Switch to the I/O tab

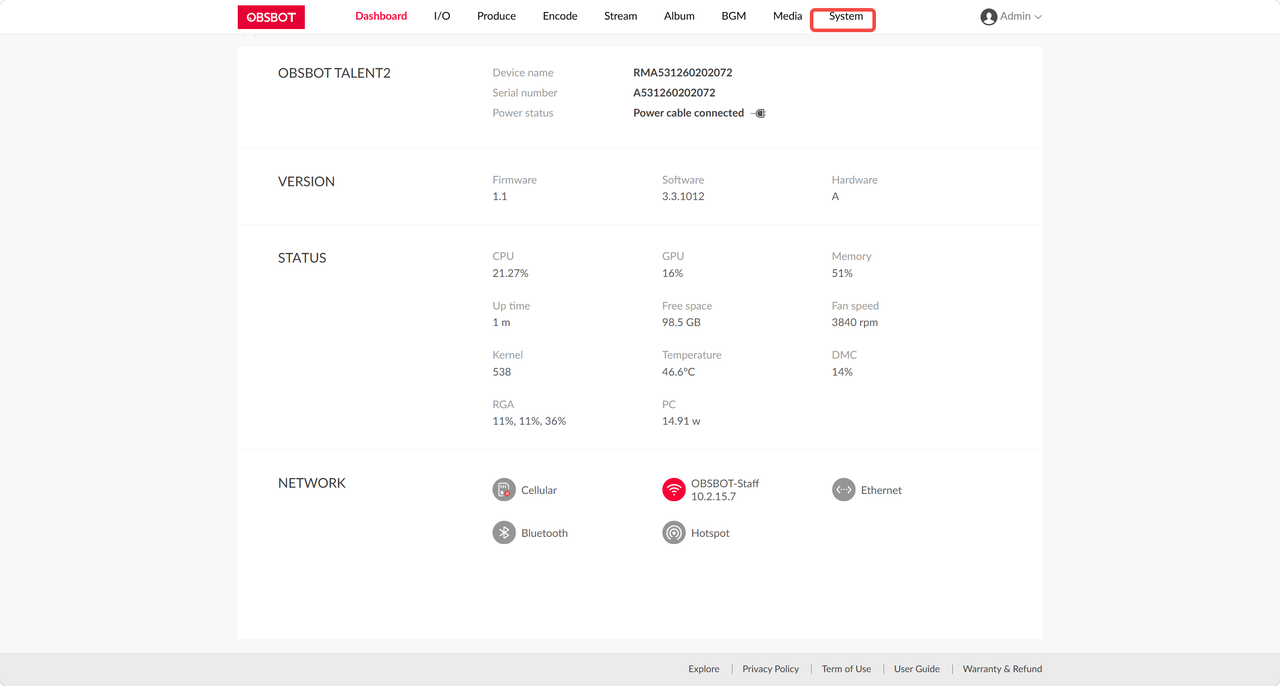(x=442, y=16)
